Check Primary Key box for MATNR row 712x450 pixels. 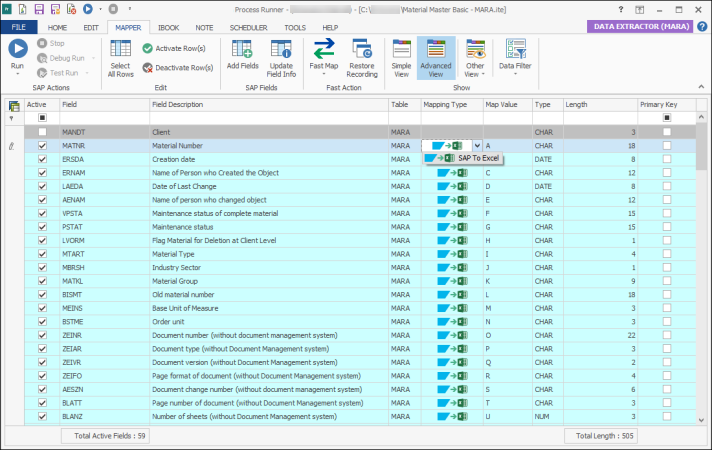(x=667, y=146)
